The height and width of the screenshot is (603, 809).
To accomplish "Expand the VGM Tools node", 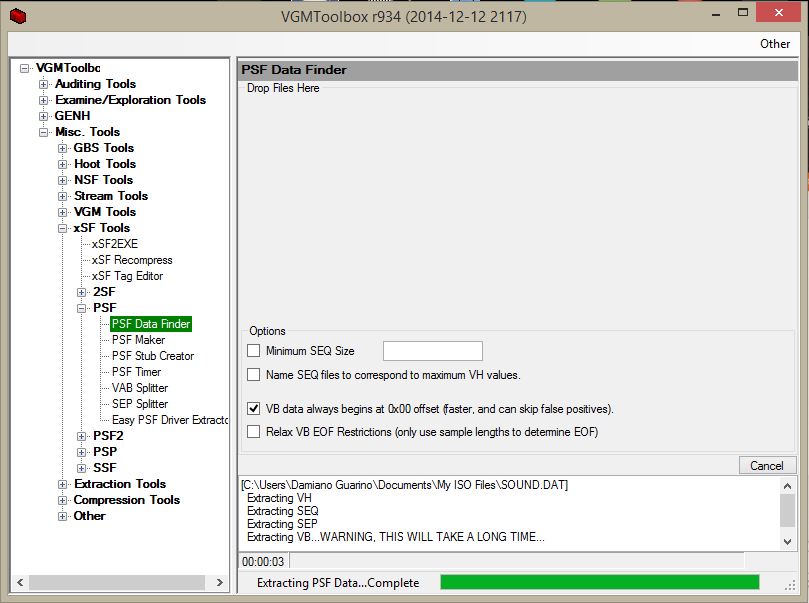I will pos(62,212).
